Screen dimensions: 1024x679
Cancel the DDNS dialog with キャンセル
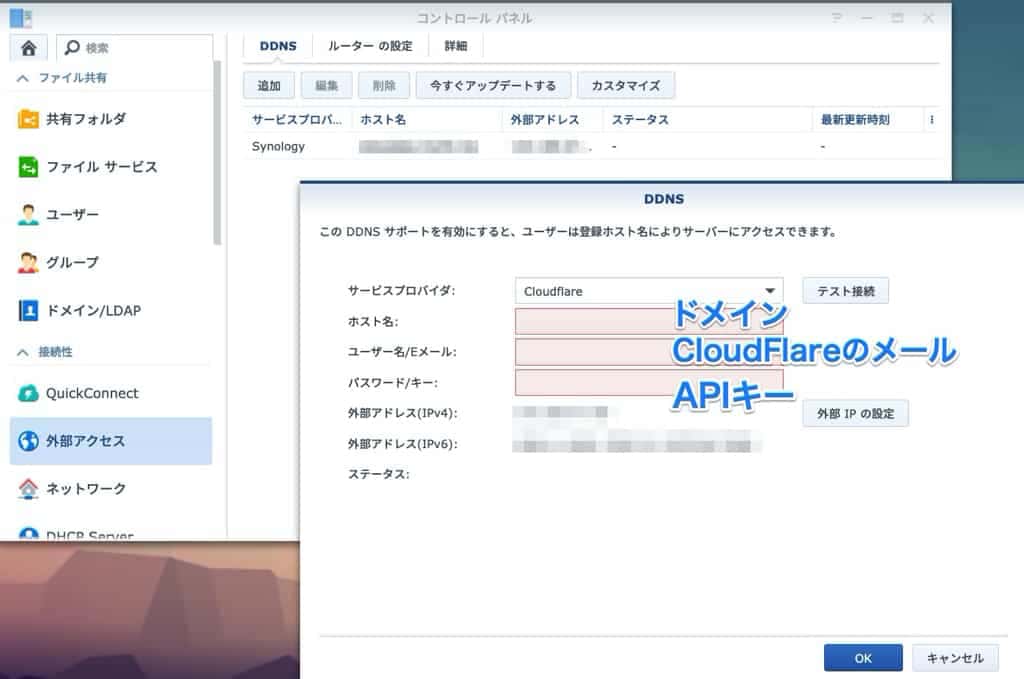(x=955, y=658)
